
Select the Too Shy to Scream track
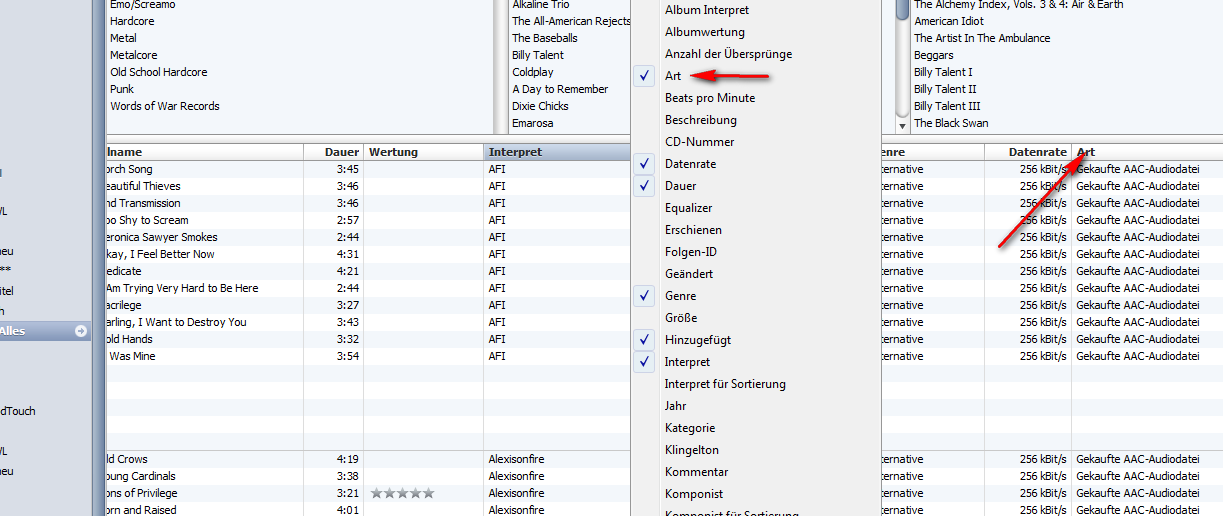148,220
